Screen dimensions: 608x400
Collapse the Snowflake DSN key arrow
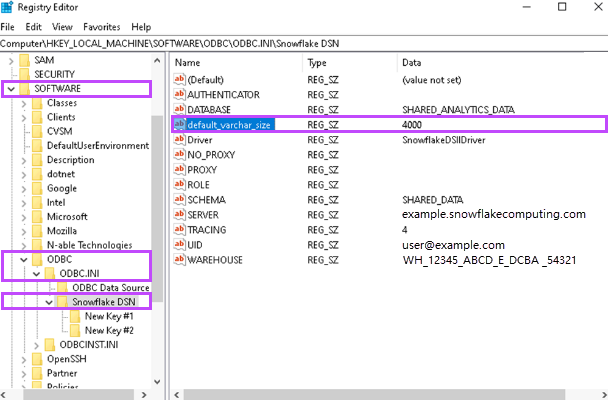[x=49, y=303]
